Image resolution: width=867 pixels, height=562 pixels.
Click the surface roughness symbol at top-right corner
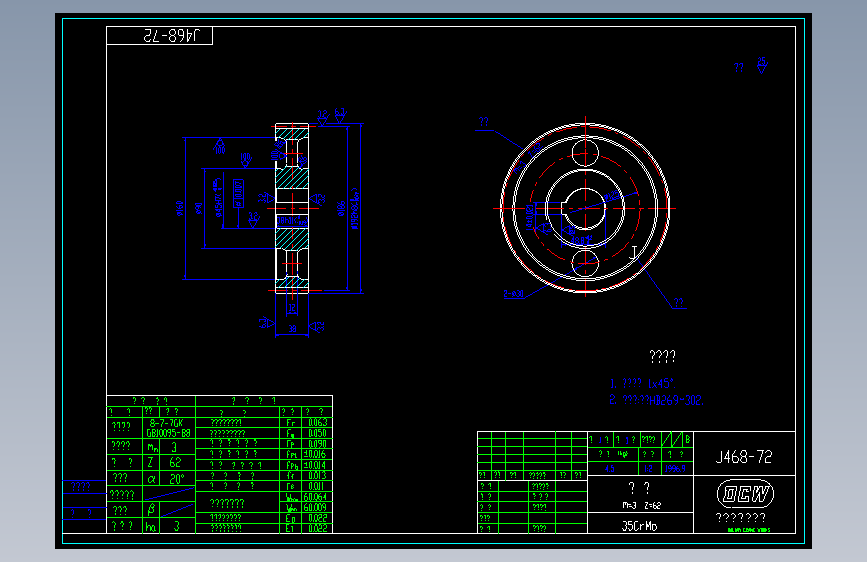(x=762, y=65)
